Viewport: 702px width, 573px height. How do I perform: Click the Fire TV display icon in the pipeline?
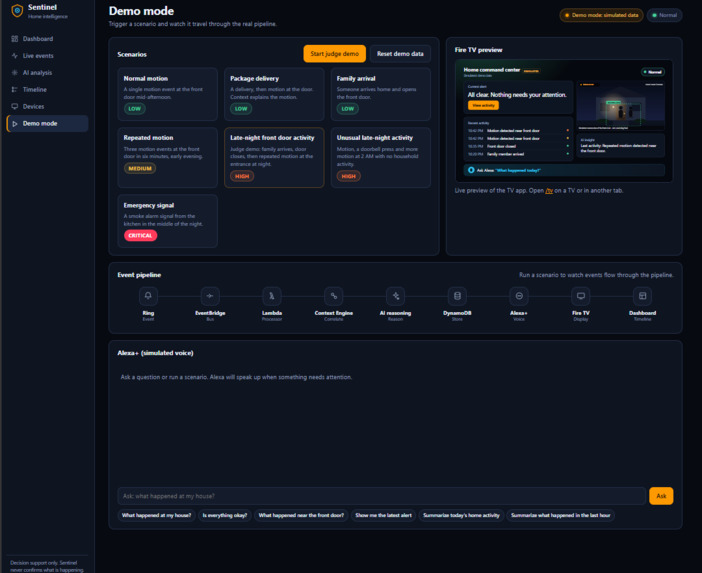[581, 296]
